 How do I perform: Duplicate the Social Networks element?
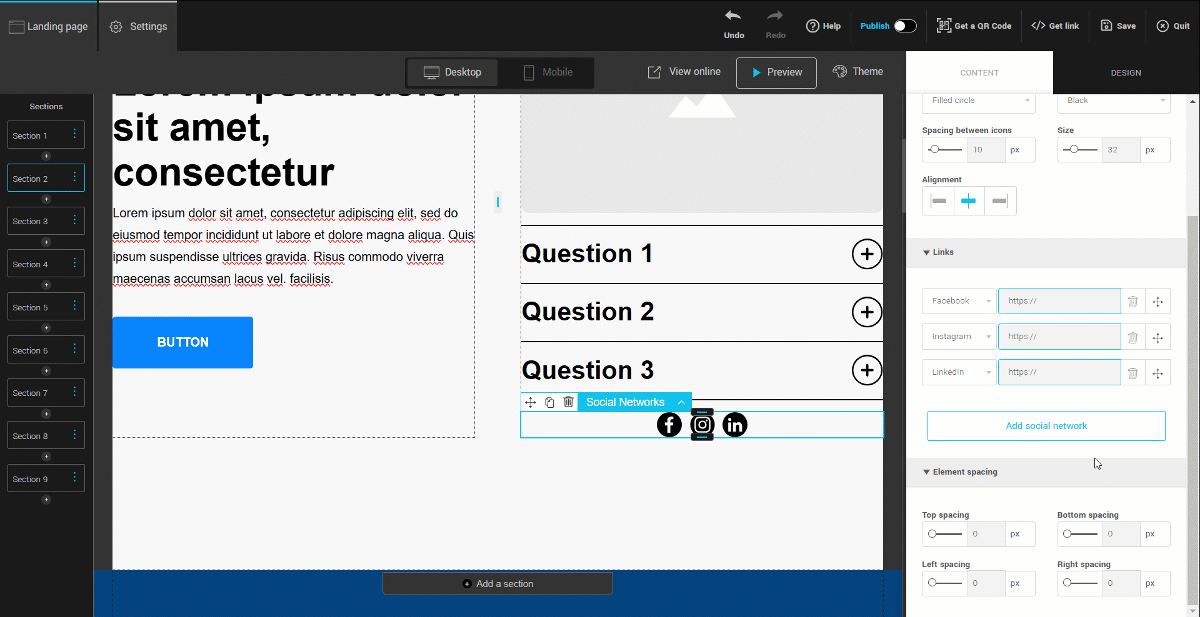[550, 402]
